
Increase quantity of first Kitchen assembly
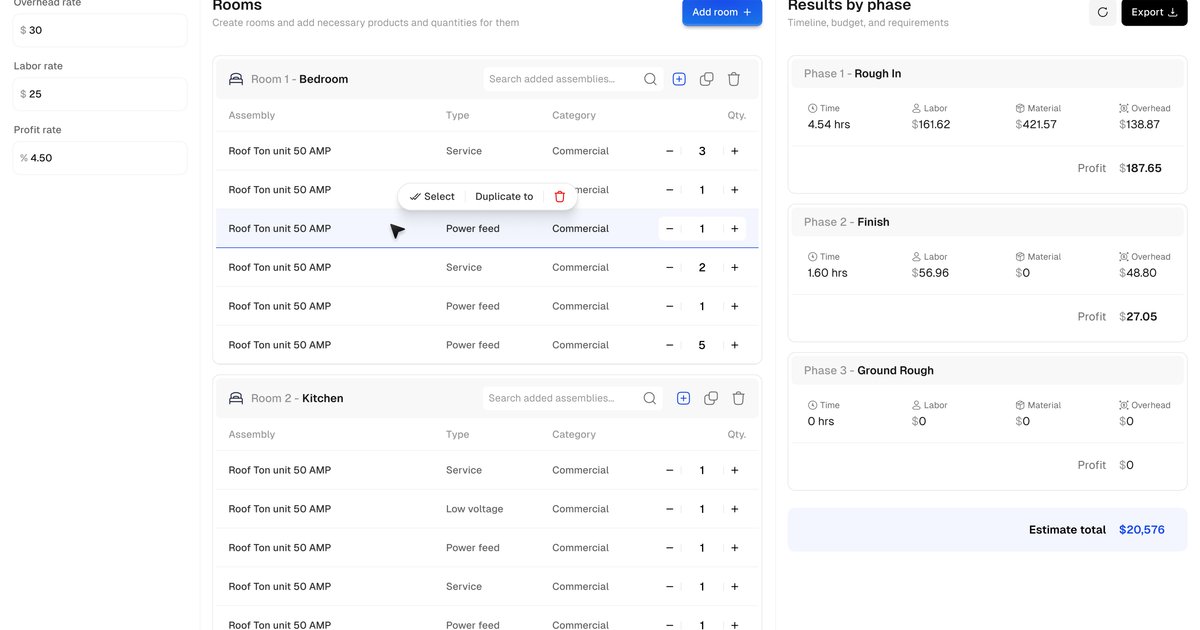734,470
